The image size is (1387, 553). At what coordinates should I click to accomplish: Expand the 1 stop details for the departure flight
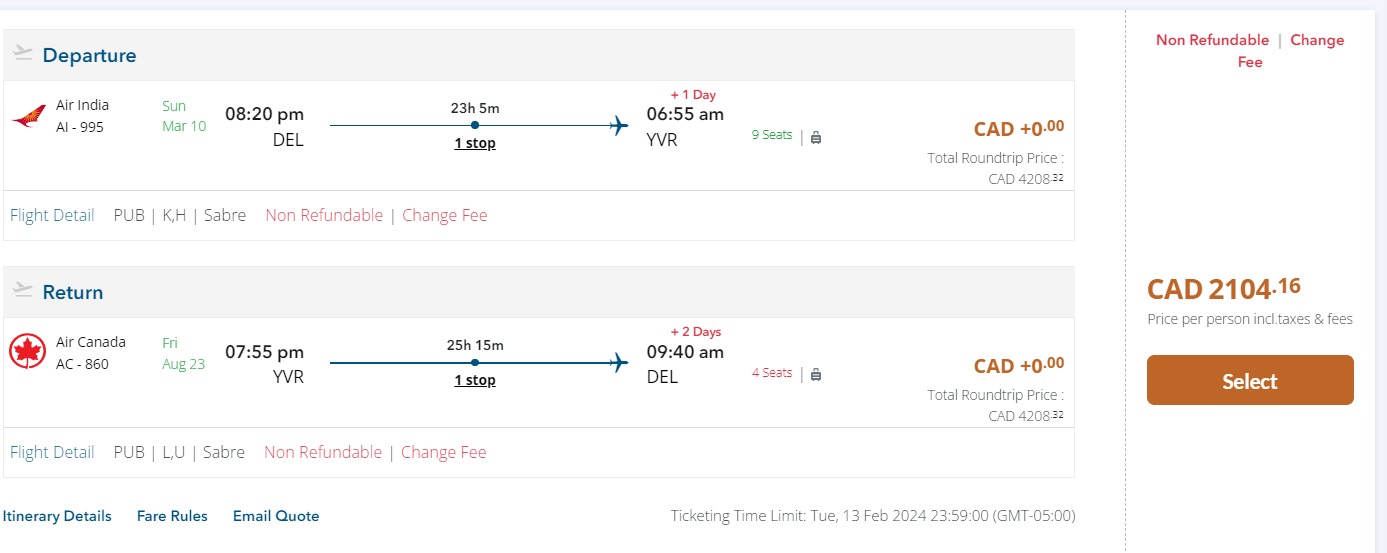point(475,143)
